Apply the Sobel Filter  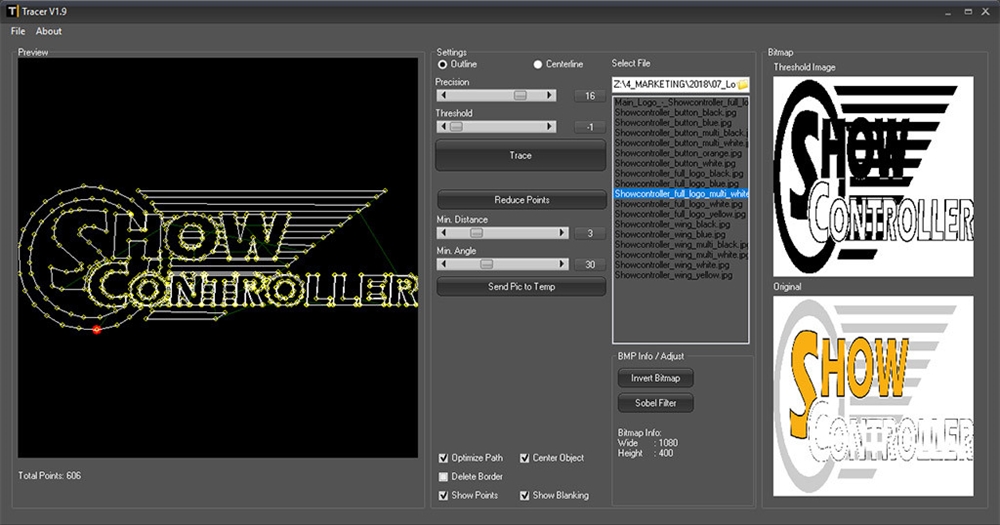click(655, 403)
